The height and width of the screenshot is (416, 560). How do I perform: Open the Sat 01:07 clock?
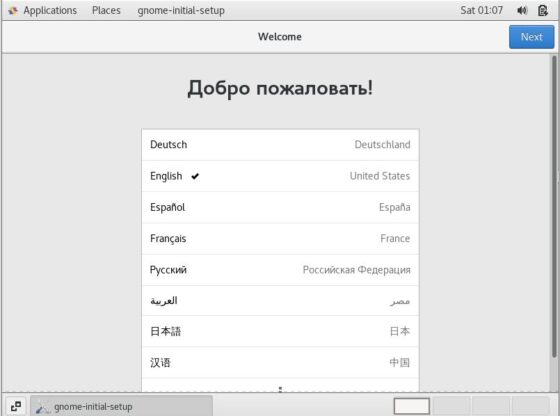(481, 10)
